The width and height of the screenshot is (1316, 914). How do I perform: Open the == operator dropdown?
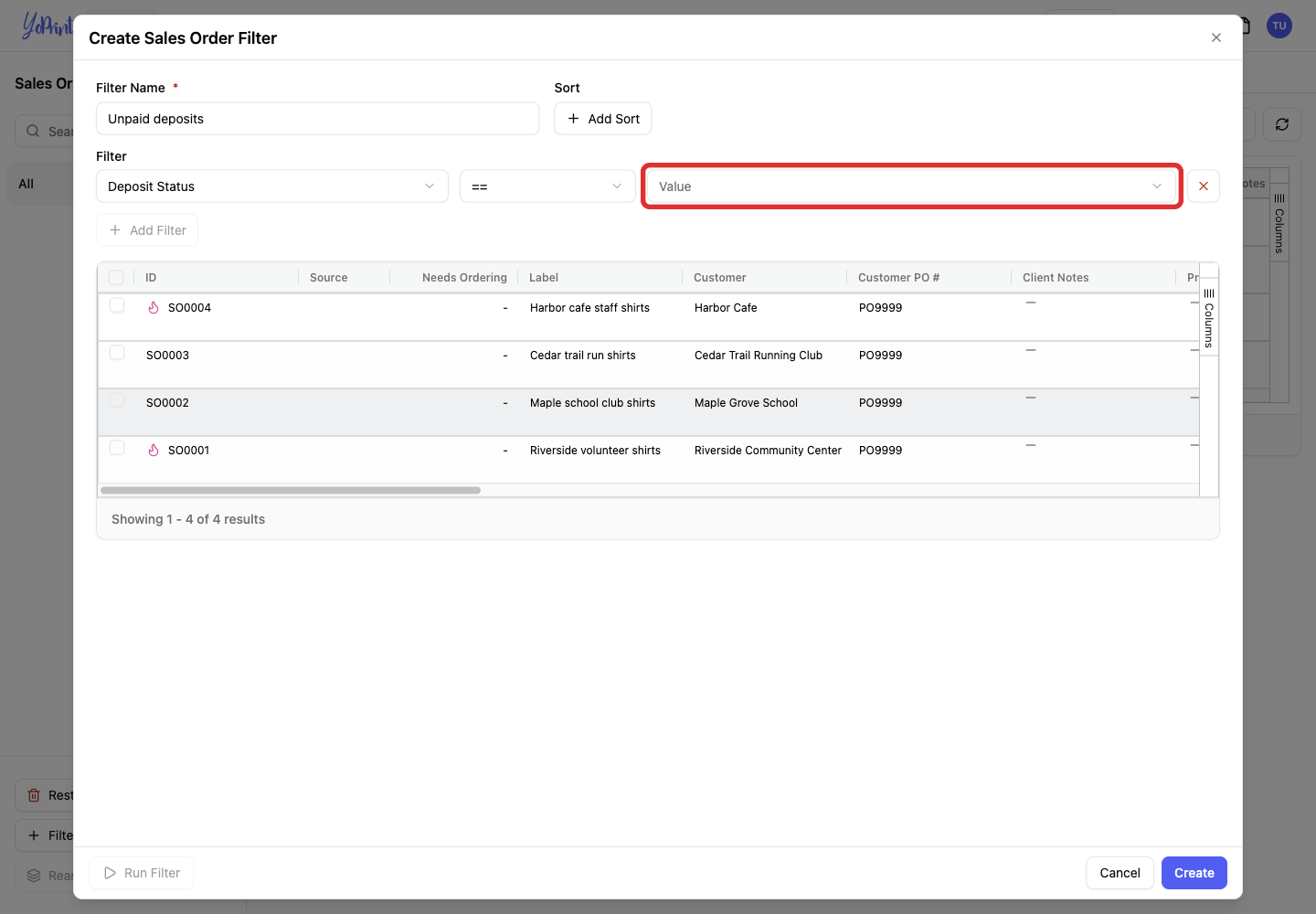(547, 186)
